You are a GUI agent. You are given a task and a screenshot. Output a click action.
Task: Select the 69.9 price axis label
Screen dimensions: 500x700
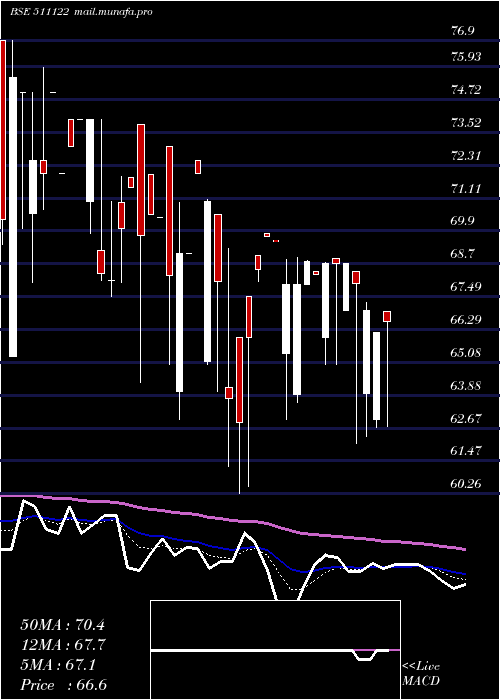(463, 221)
